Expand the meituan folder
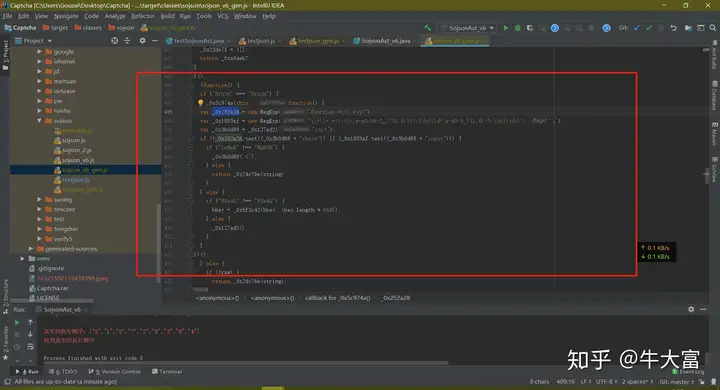The height and width of the screenshot is (390, 720). (x=39, y=81)
